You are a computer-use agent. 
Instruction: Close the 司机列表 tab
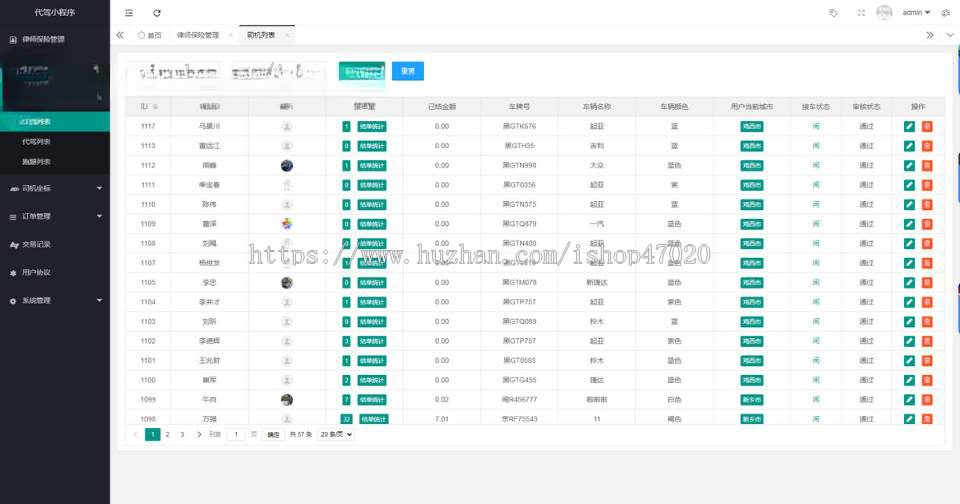pyautogui.click(x=286, y=36)
